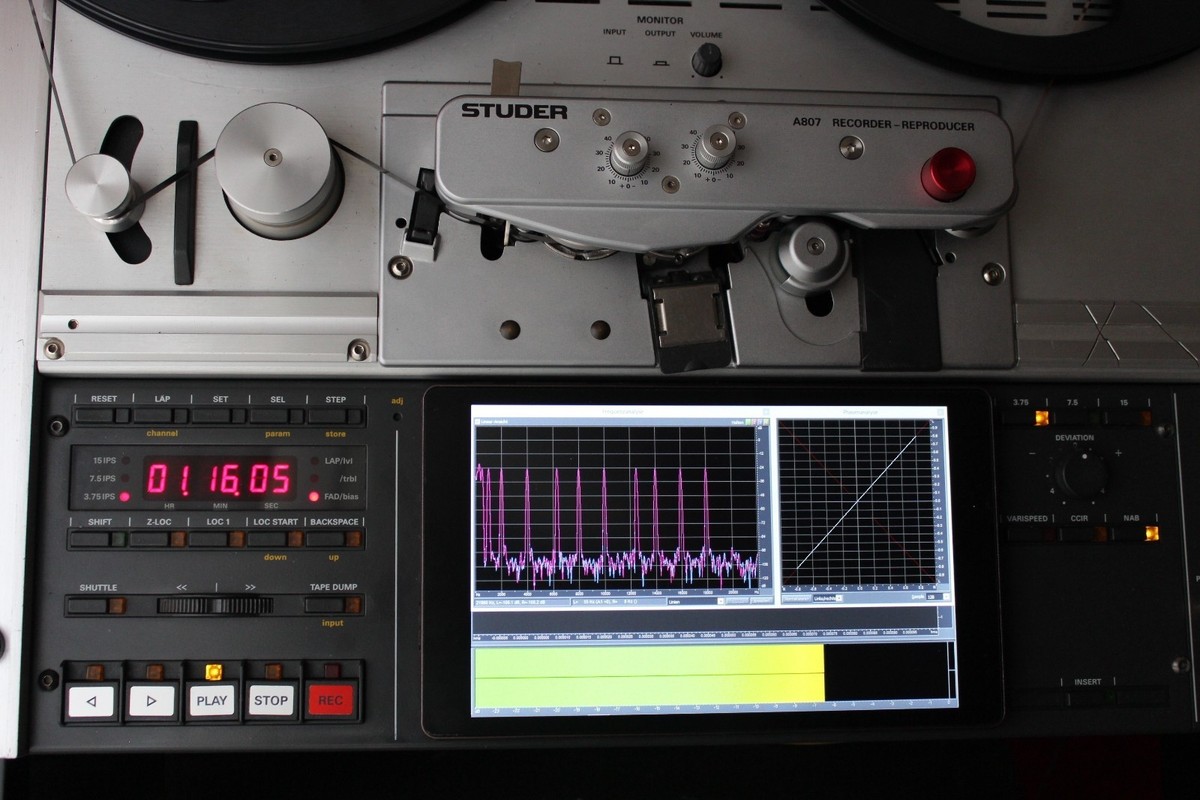This screenshot has width=1200, height=800.
Task: Open the channel dropdown under phase plot
Action: (829, 597)
